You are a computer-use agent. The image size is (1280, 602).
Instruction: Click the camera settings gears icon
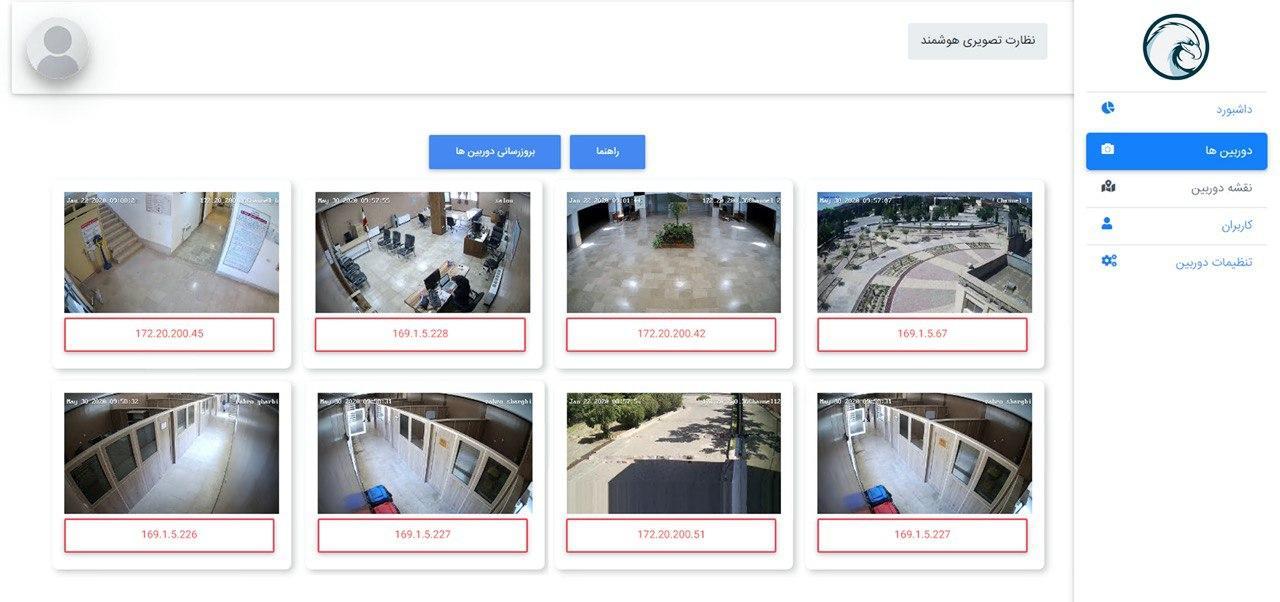(x=1108, y=261)
